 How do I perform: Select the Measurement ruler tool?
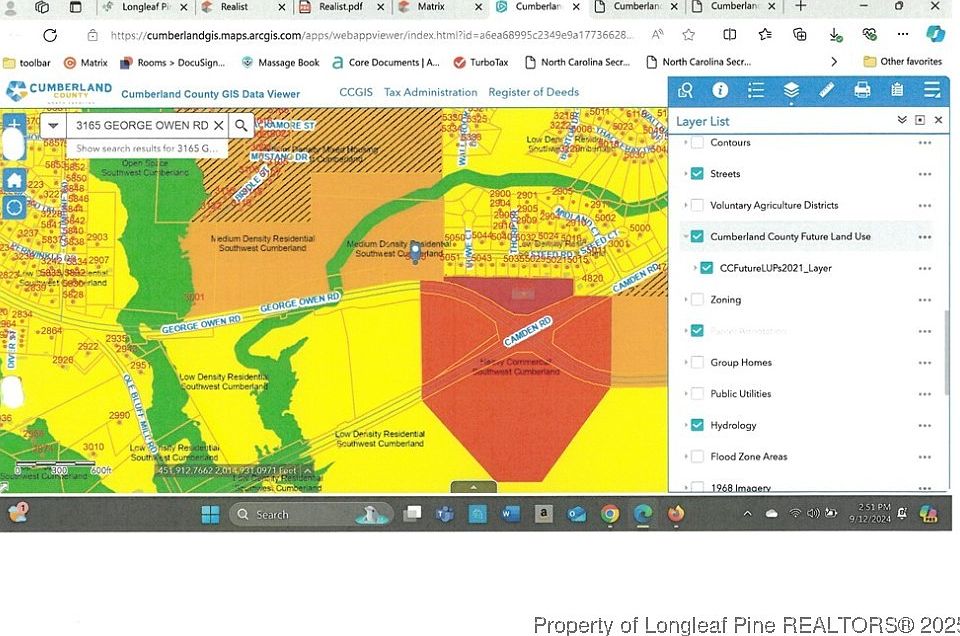pyautogui.click(x=826, y=91)
